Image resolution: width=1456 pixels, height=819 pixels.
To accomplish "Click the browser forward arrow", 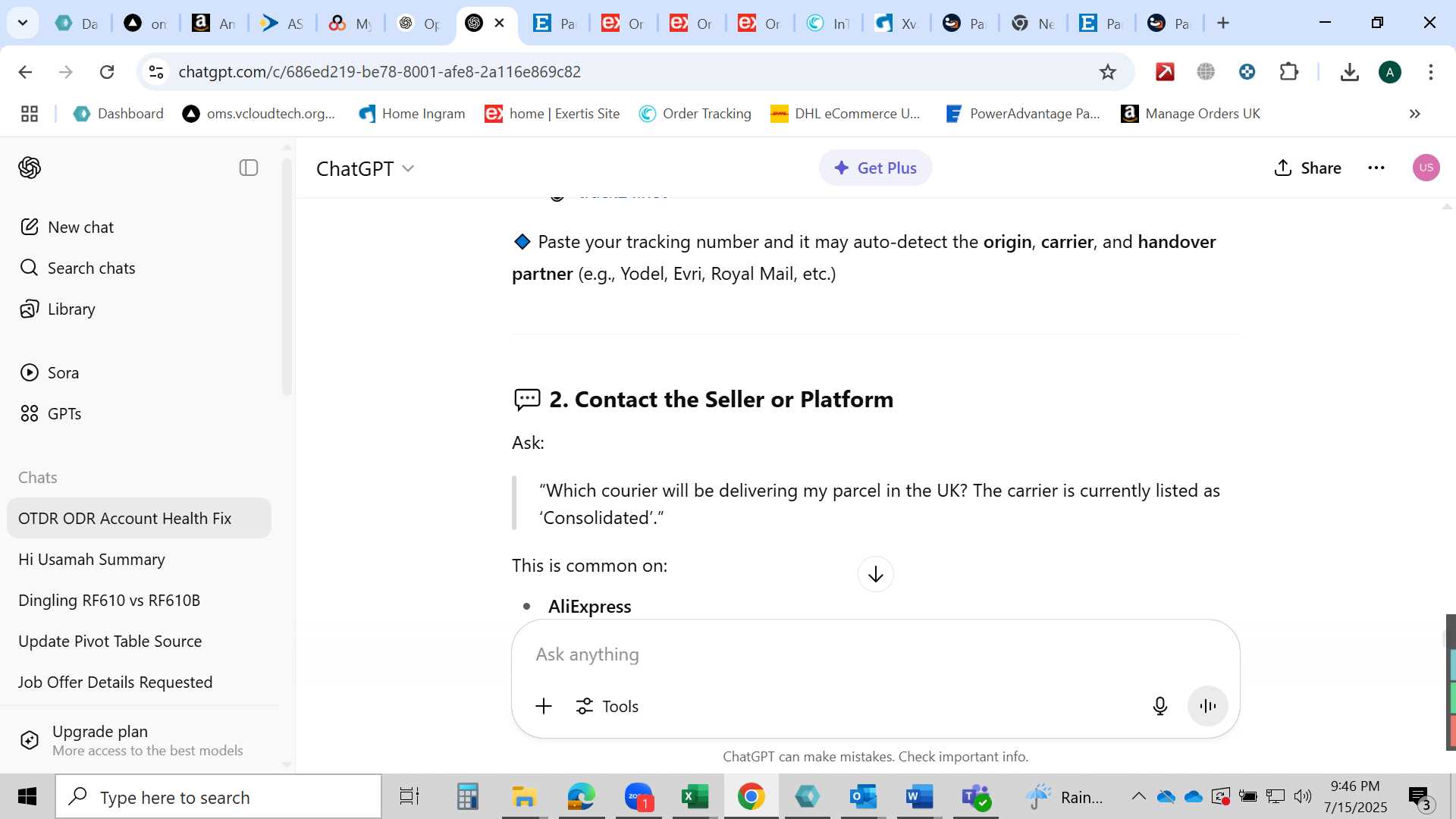I will click(x=66, y=71).
